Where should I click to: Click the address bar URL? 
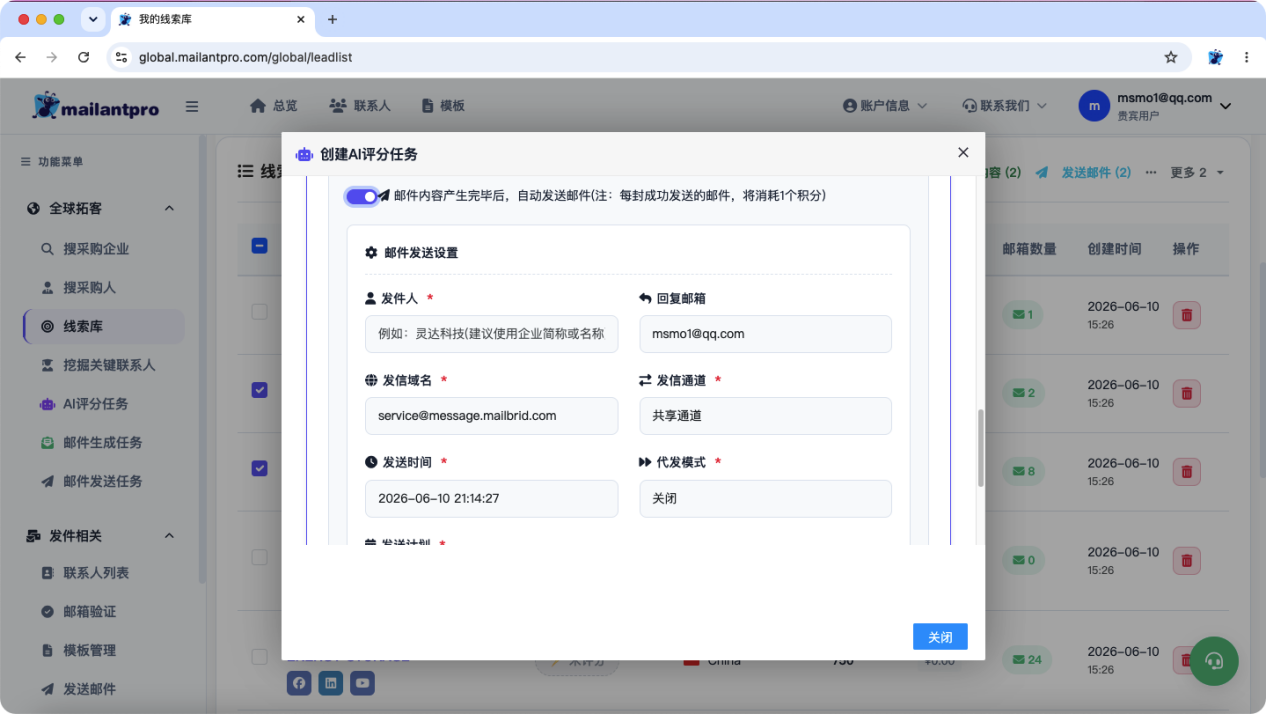245,58
